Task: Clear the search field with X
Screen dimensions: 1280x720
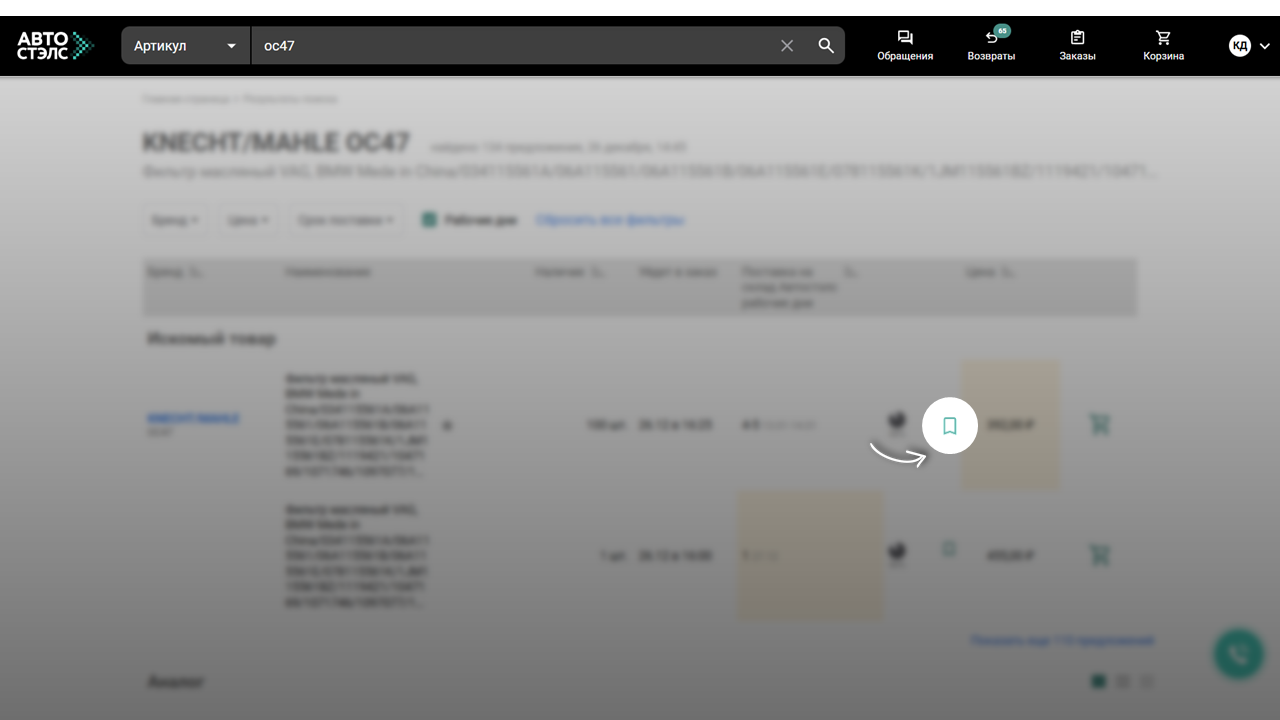Action: [x=787, y=46]
